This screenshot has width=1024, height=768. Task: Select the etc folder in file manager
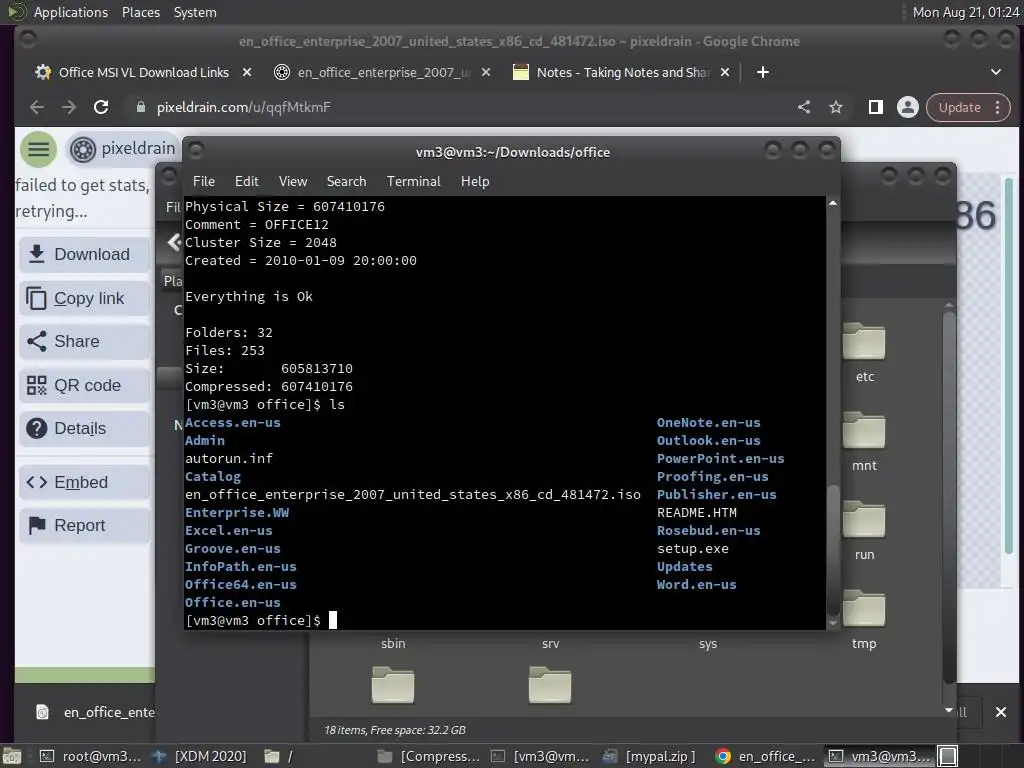click(863, 353)
